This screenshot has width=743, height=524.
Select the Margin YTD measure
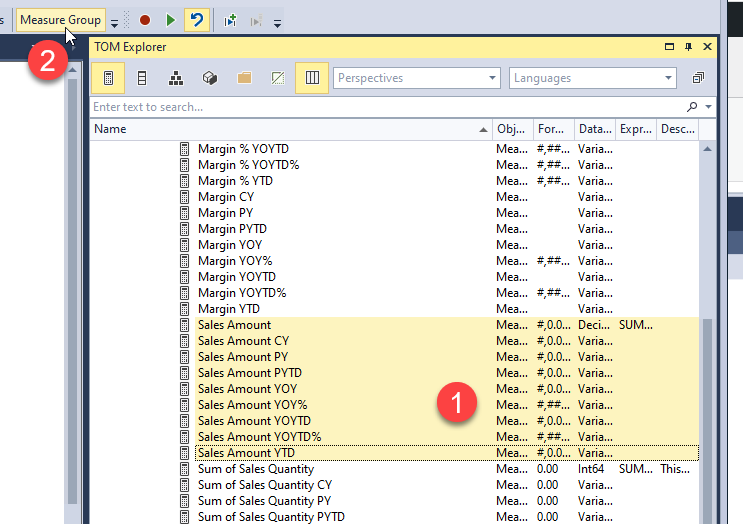coord(228,309)
